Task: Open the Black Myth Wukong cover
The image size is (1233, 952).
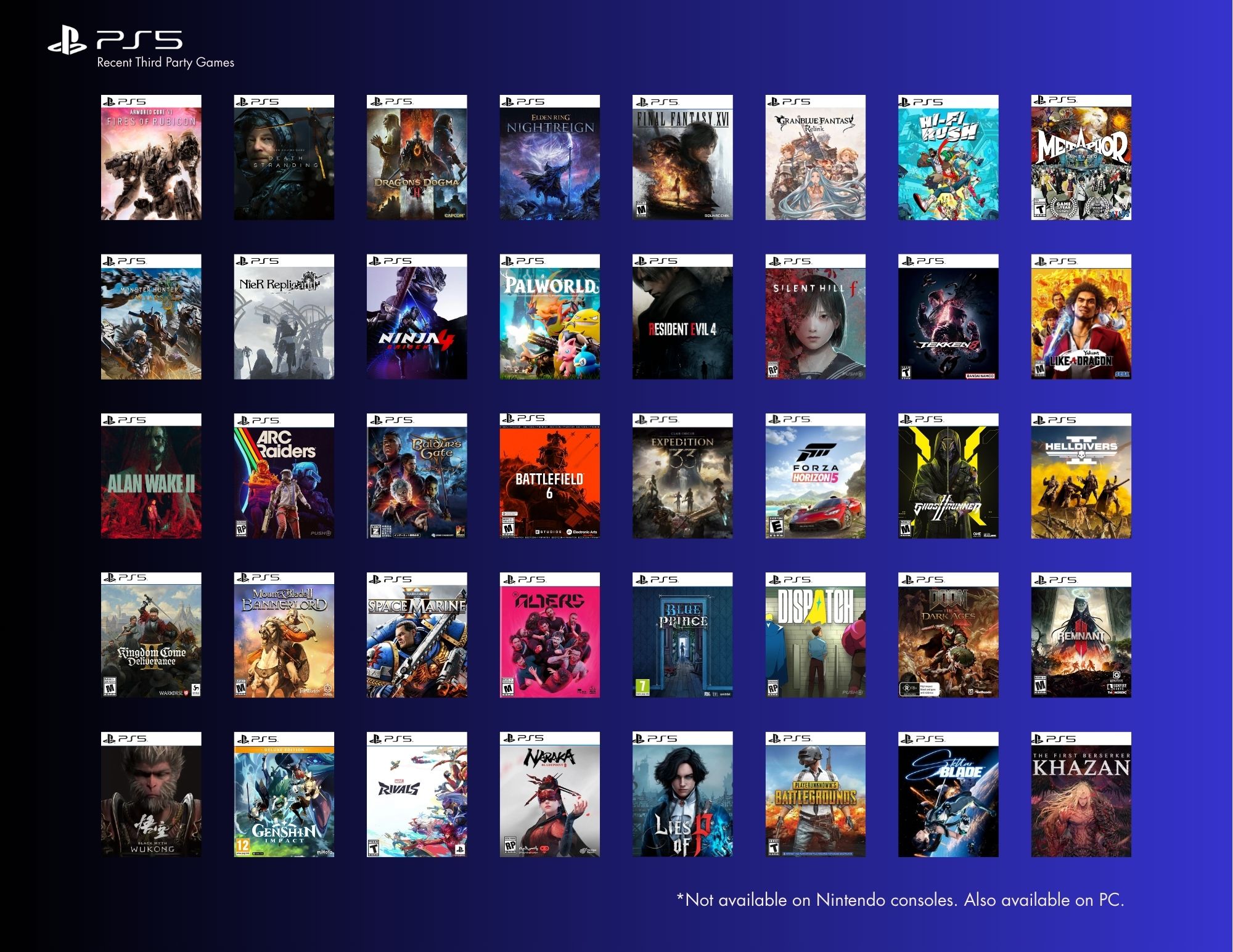Action: tap(151, 795)
